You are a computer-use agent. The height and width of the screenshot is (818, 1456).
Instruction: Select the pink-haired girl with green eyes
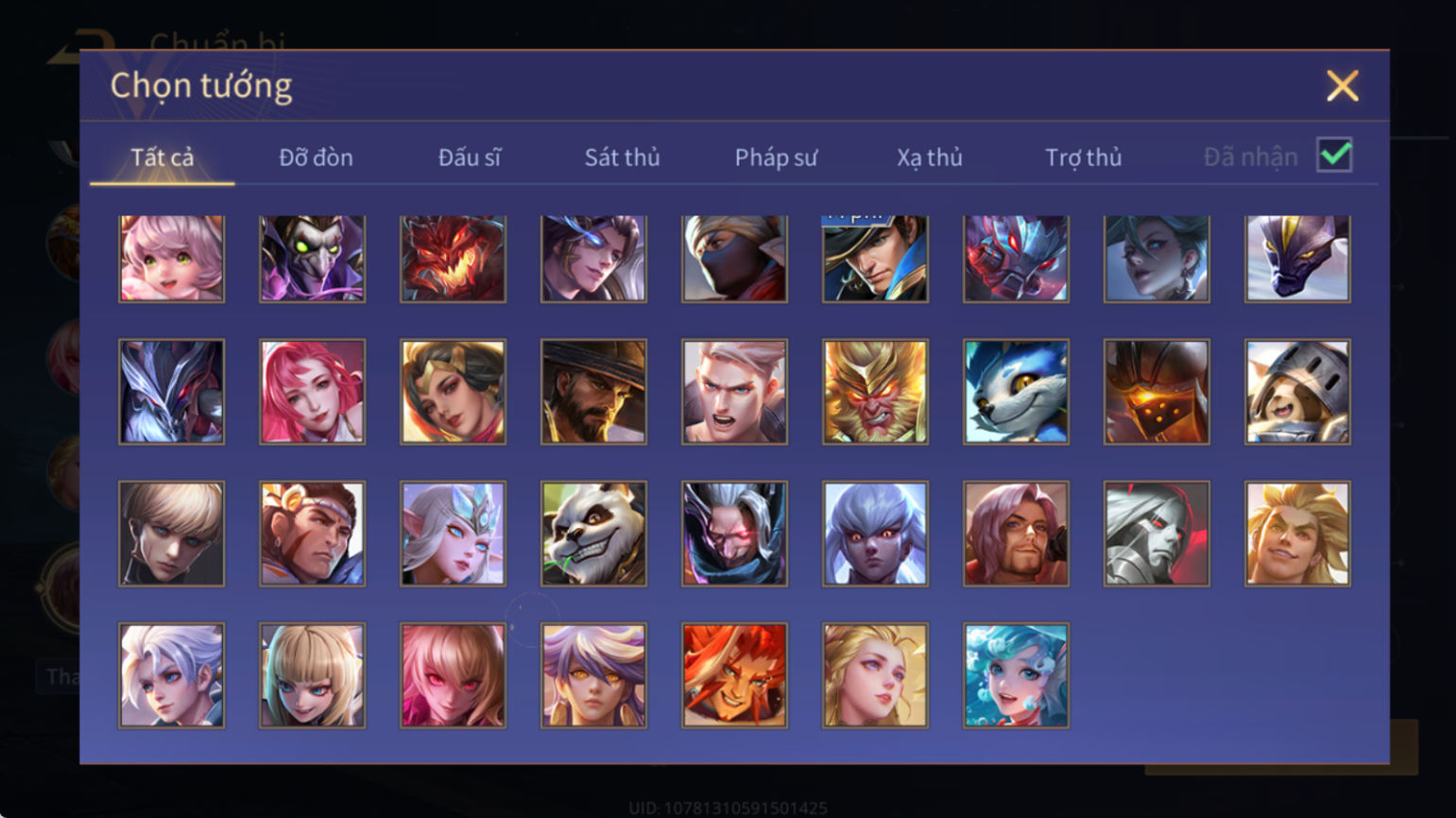click(x=171, y=259)
